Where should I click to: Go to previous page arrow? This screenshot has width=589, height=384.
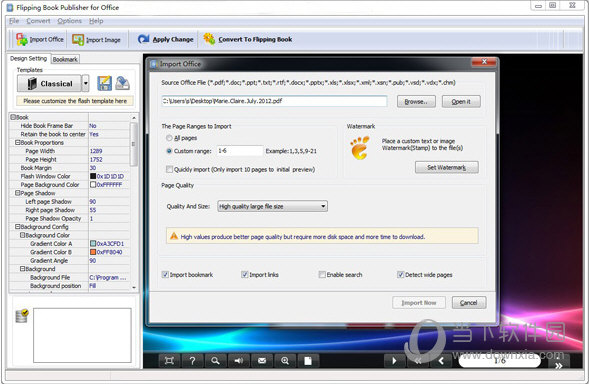click(441, 361)
